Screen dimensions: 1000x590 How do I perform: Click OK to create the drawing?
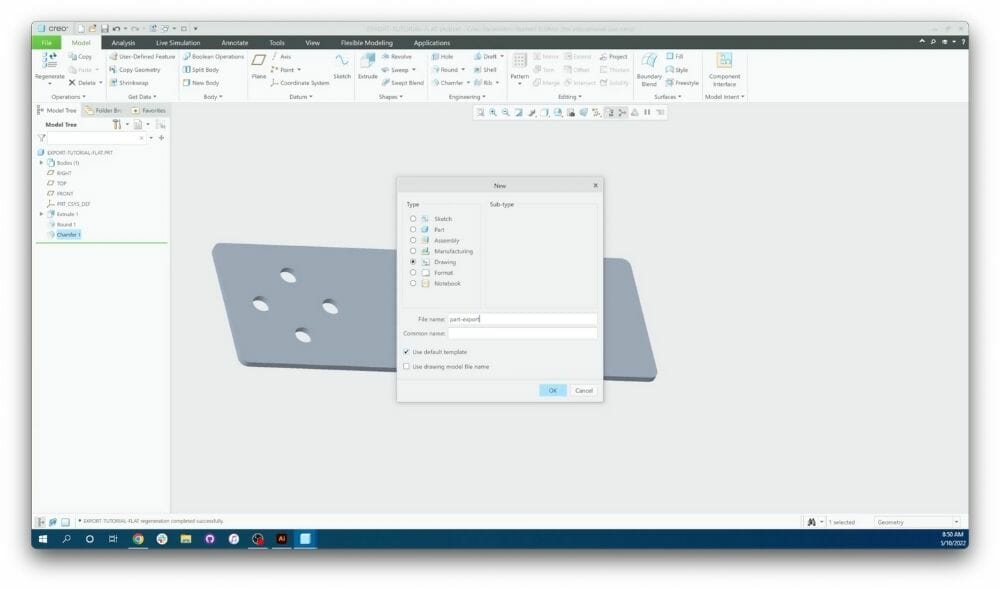(x=552, y=391)
